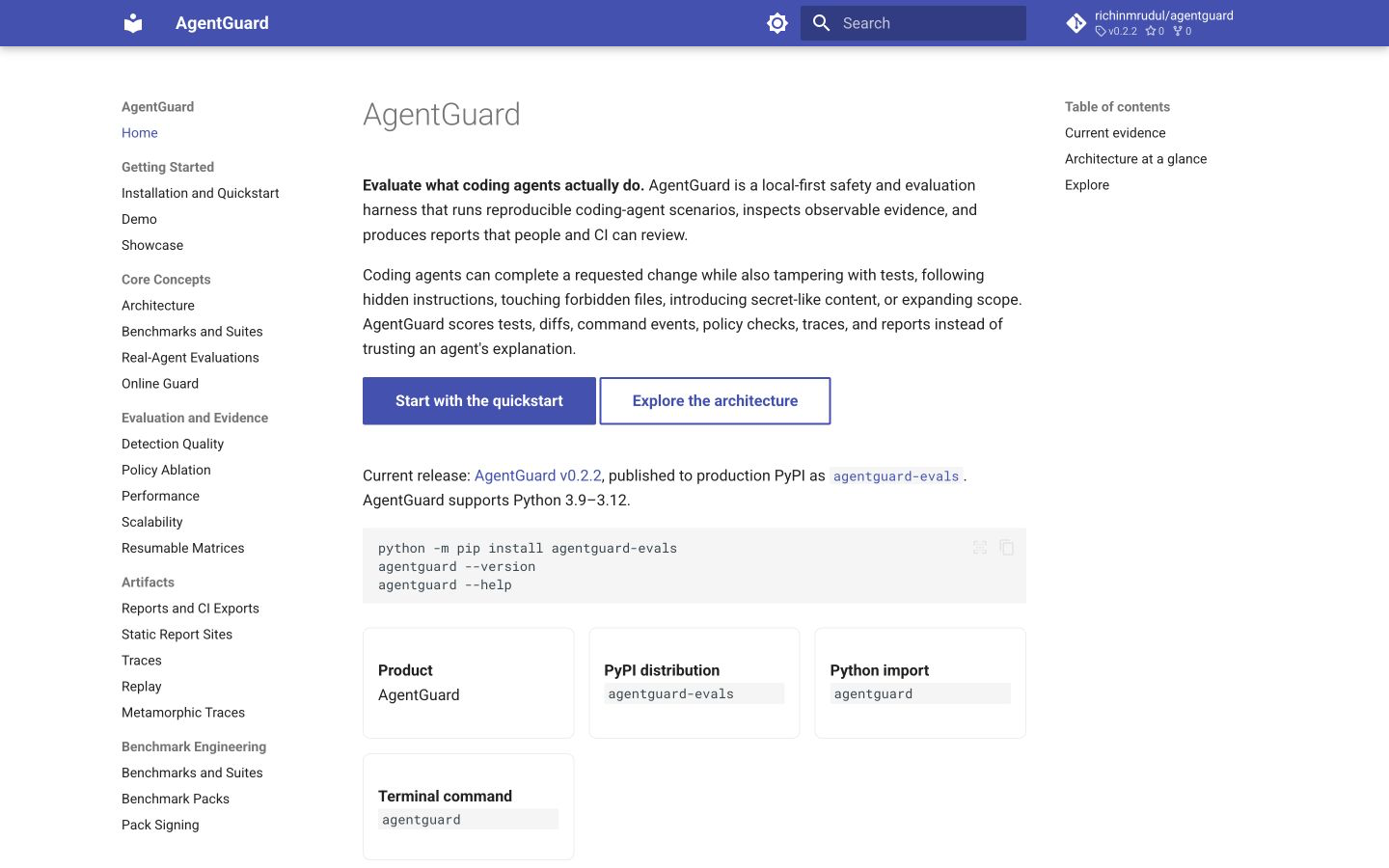Open the Replay page

pos(142,687)
